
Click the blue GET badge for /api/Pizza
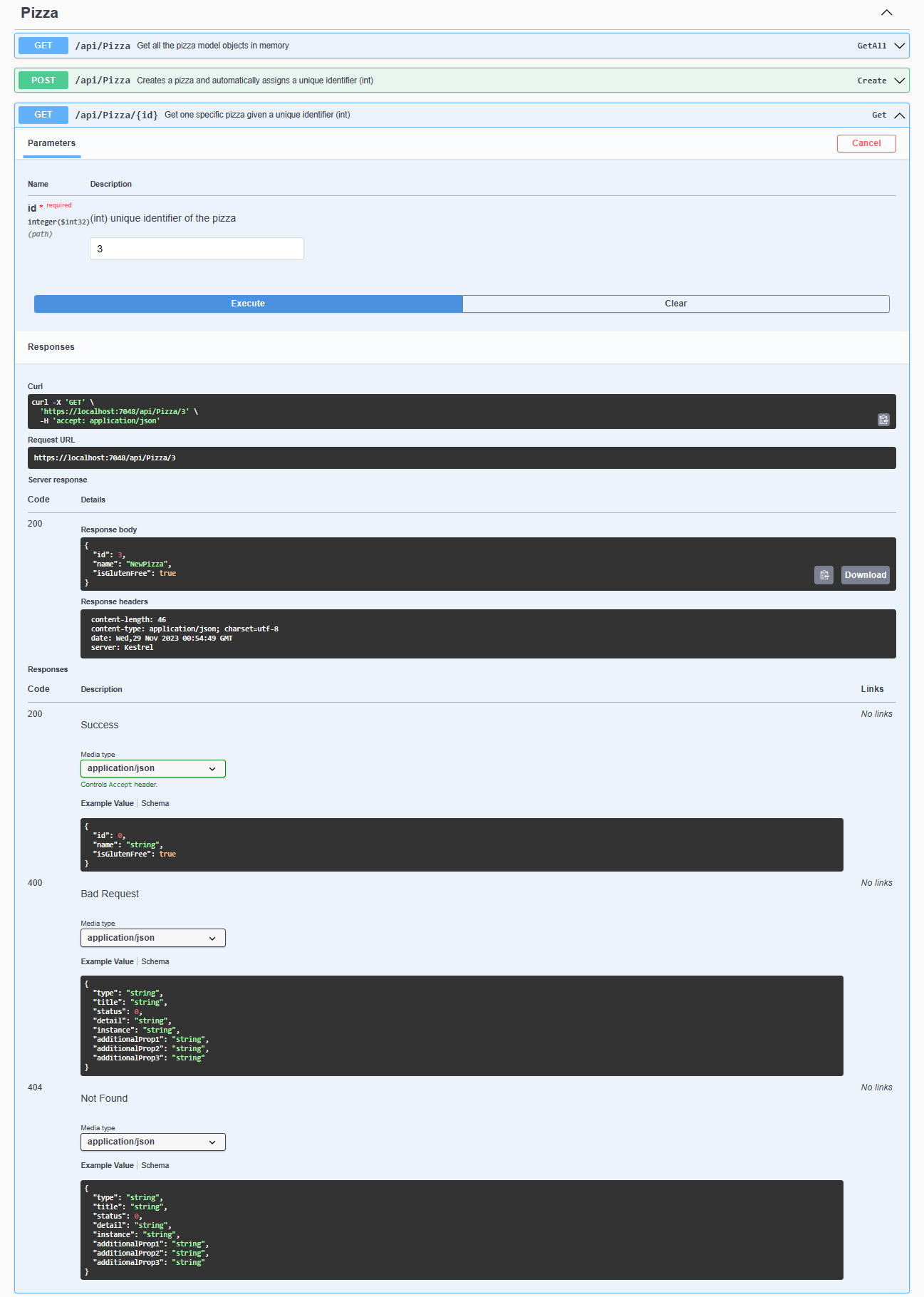[x=43, y=46]
